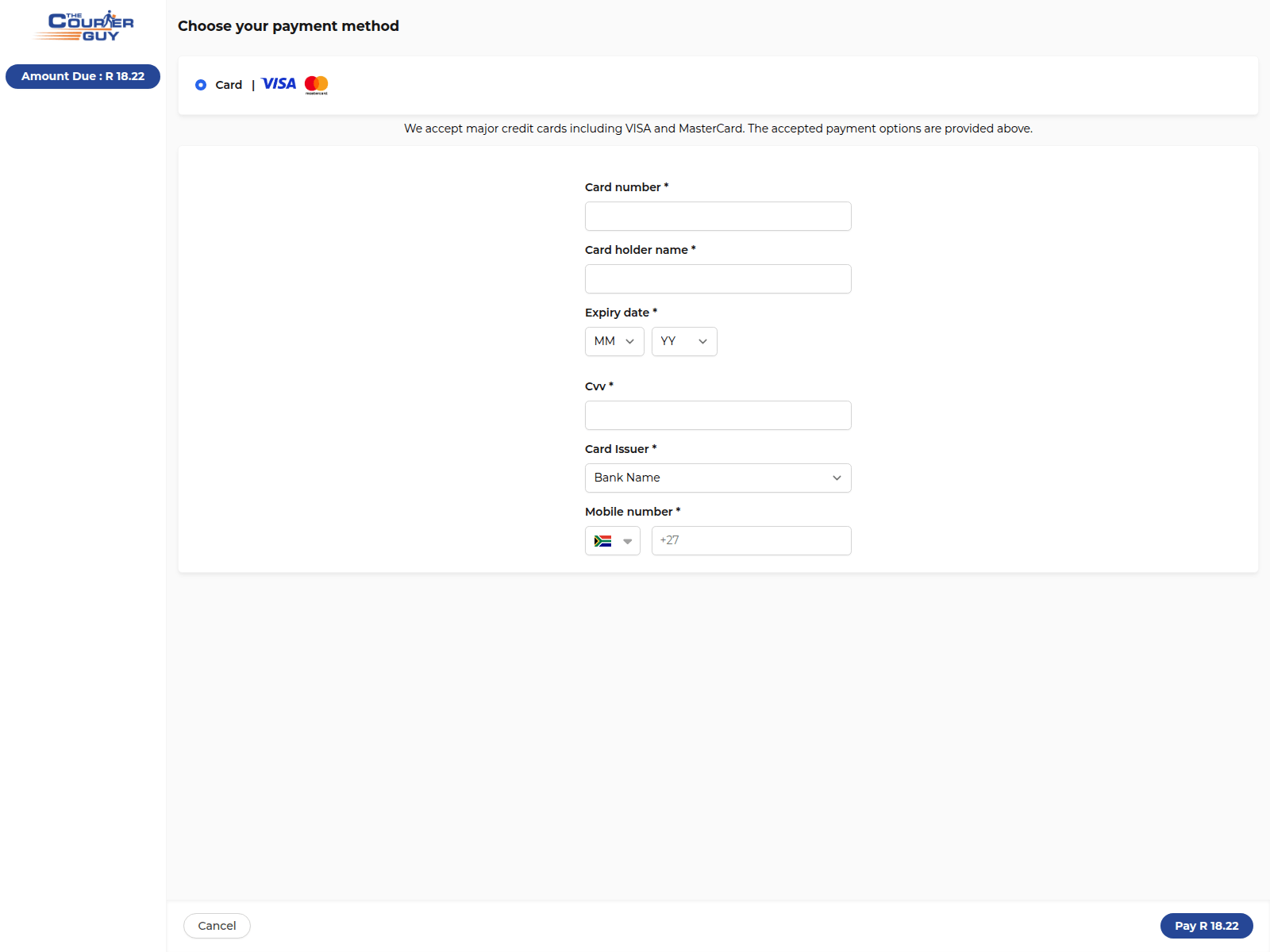Click the Cancel button
The height and width of the screenshot is (952, 1270).
point(217,926)
